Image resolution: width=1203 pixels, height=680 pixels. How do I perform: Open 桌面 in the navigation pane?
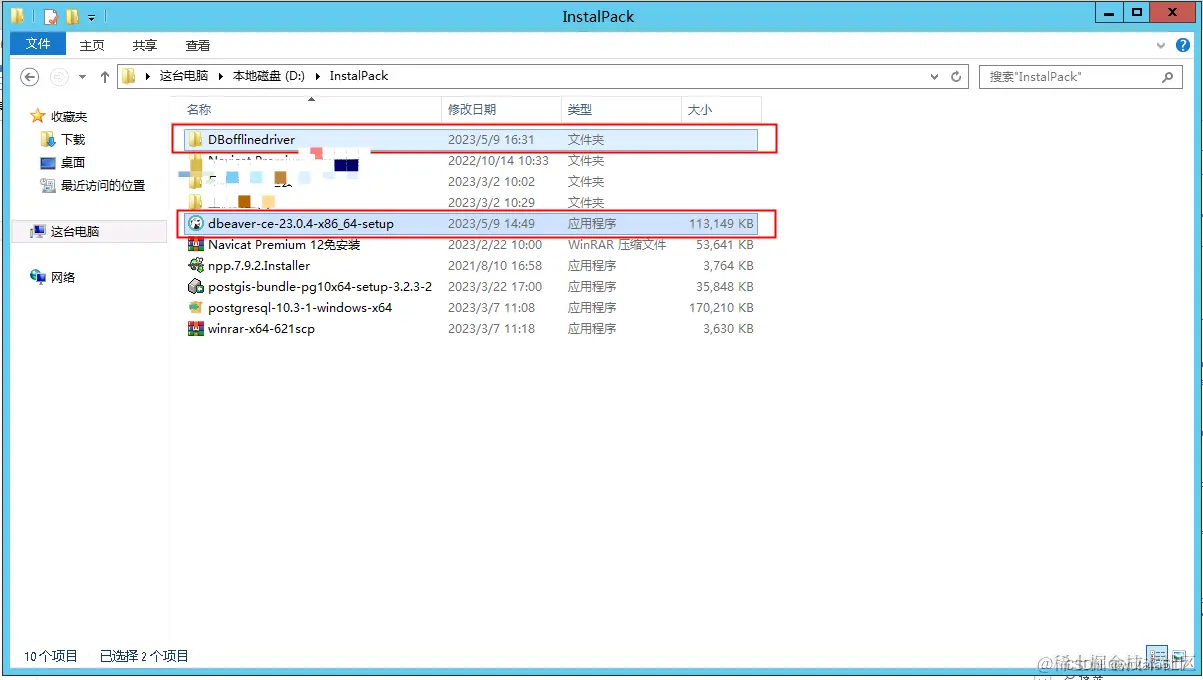click(x=73, y=162)
